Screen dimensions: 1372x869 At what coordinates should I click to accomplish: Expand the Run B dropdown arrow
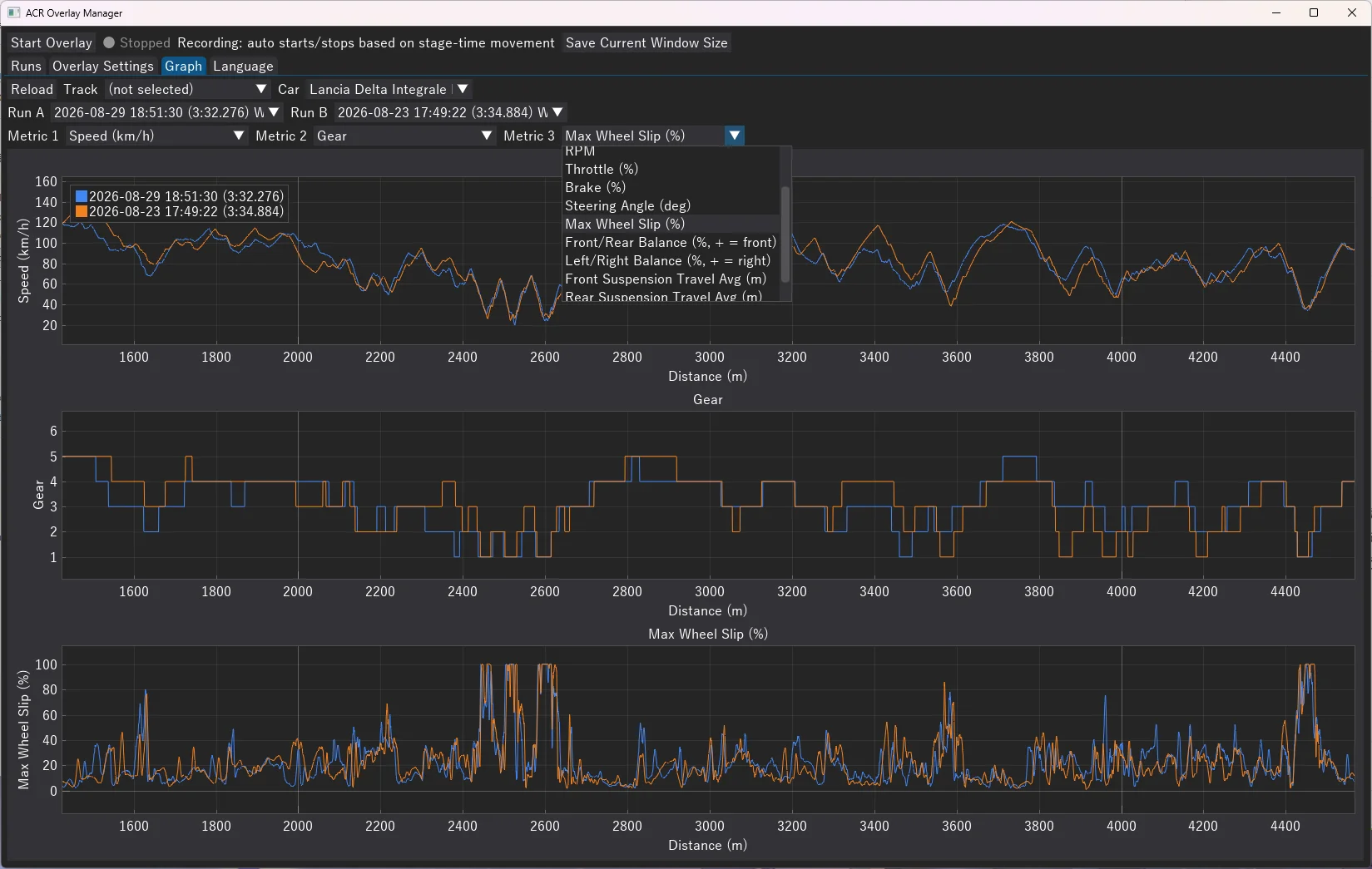point(557,112)
